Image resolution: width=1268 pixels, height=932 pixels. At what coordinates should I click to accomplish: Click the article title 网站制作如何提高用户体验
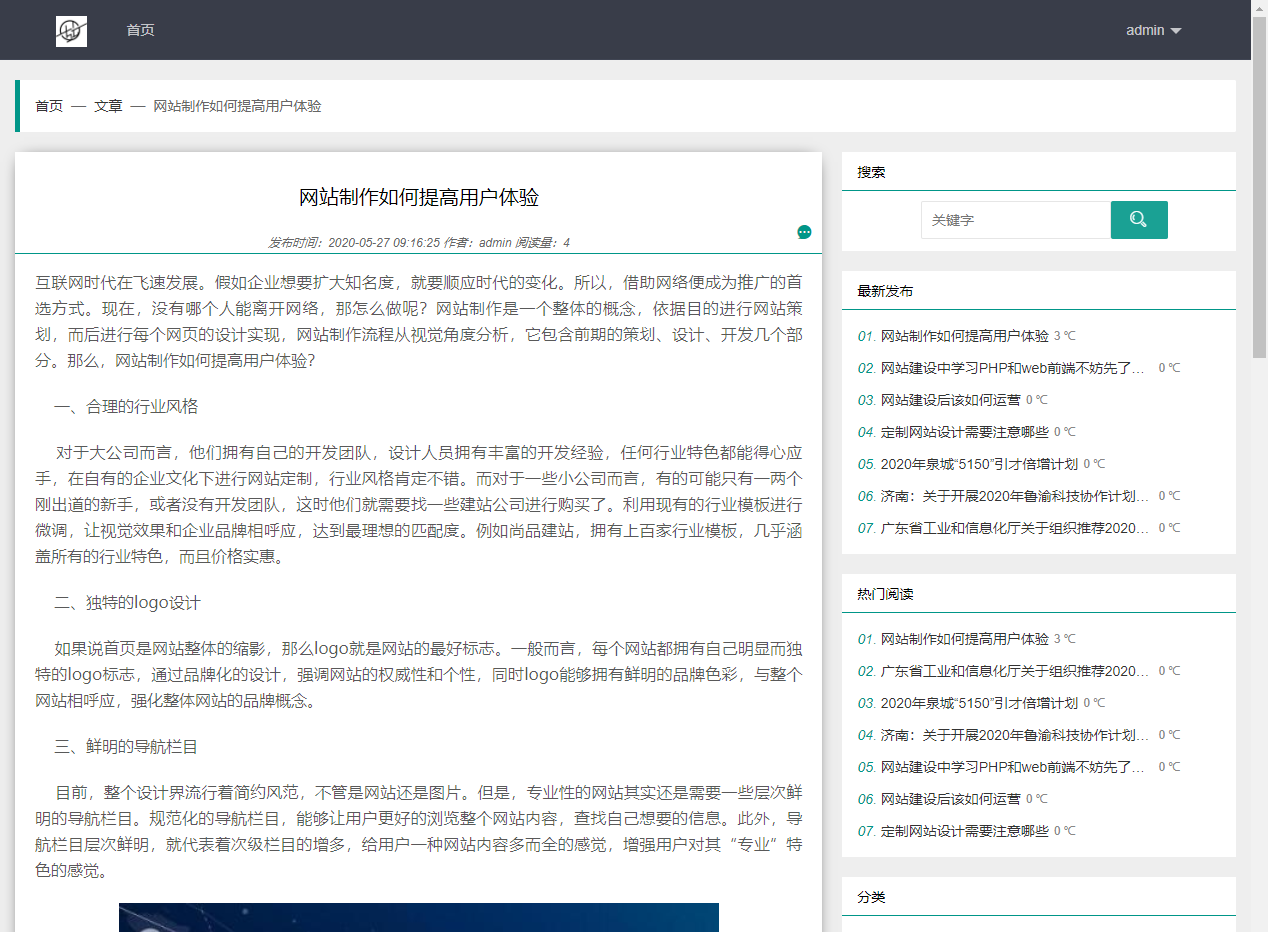(x=419, y=198)
